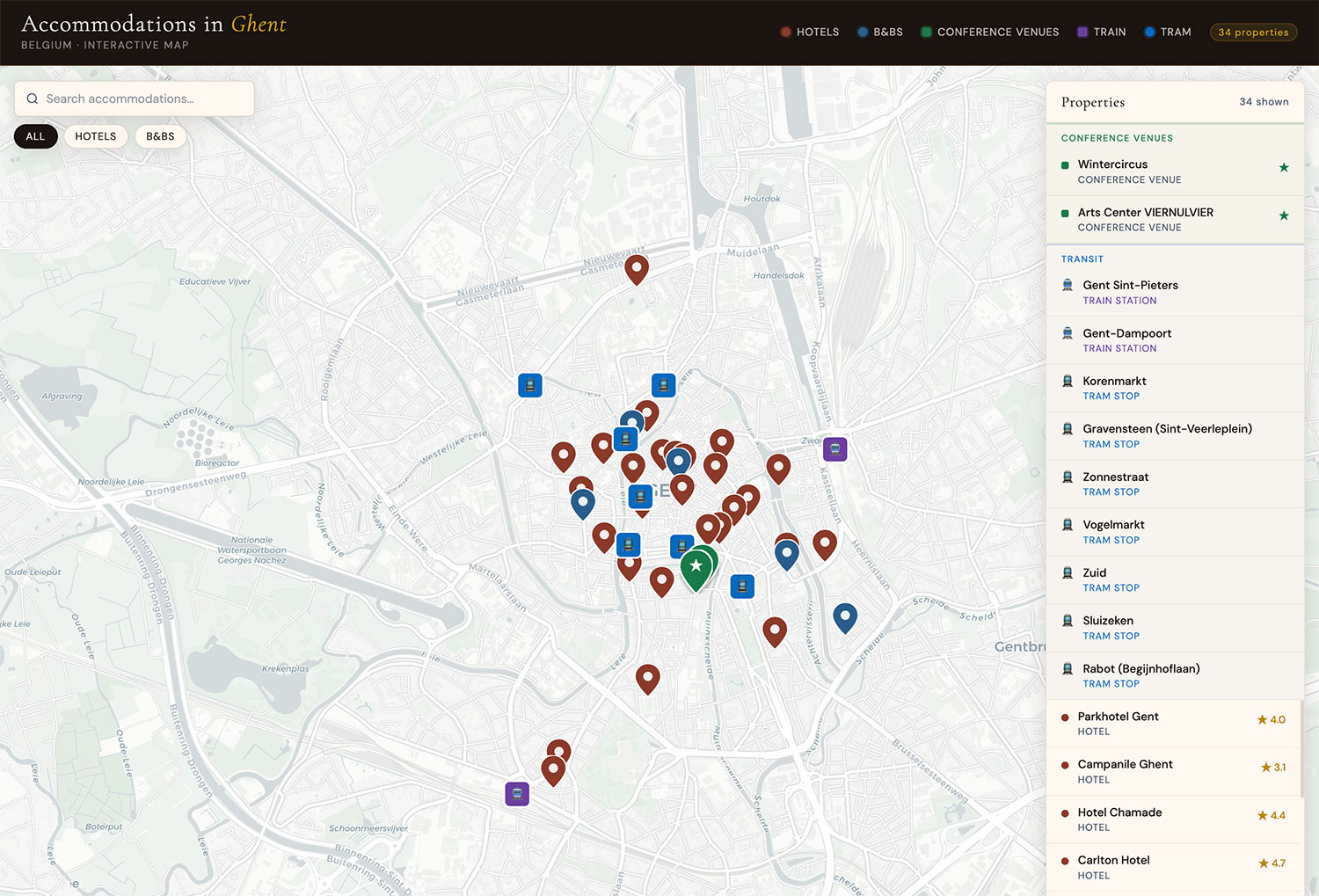Click the blue B&B pin near Scheldt
This screenshot has width=1319, height=896.
point(845,616)
